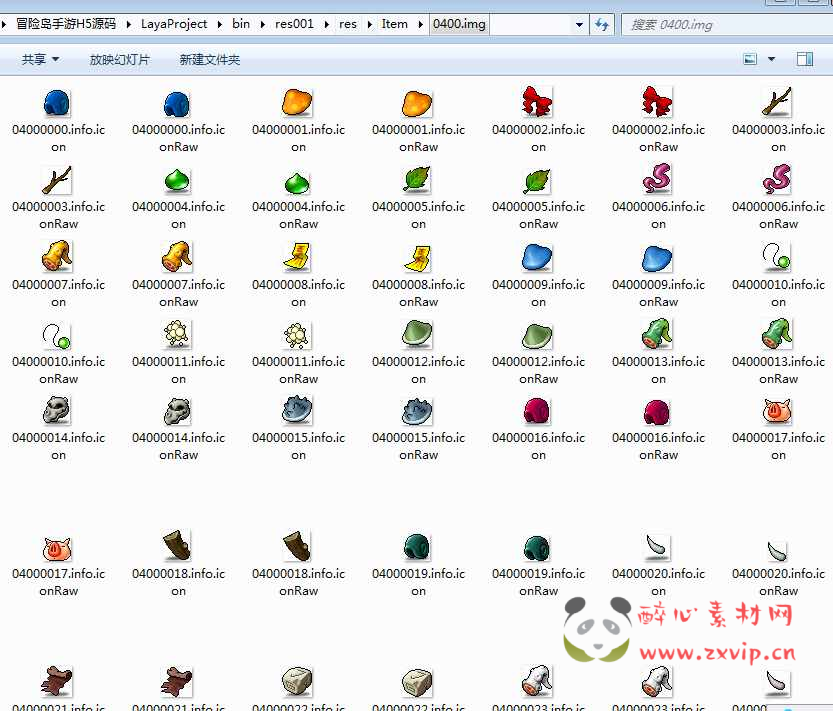Click the 04000004.info.icon green slime drop

[x=178, y=181]
